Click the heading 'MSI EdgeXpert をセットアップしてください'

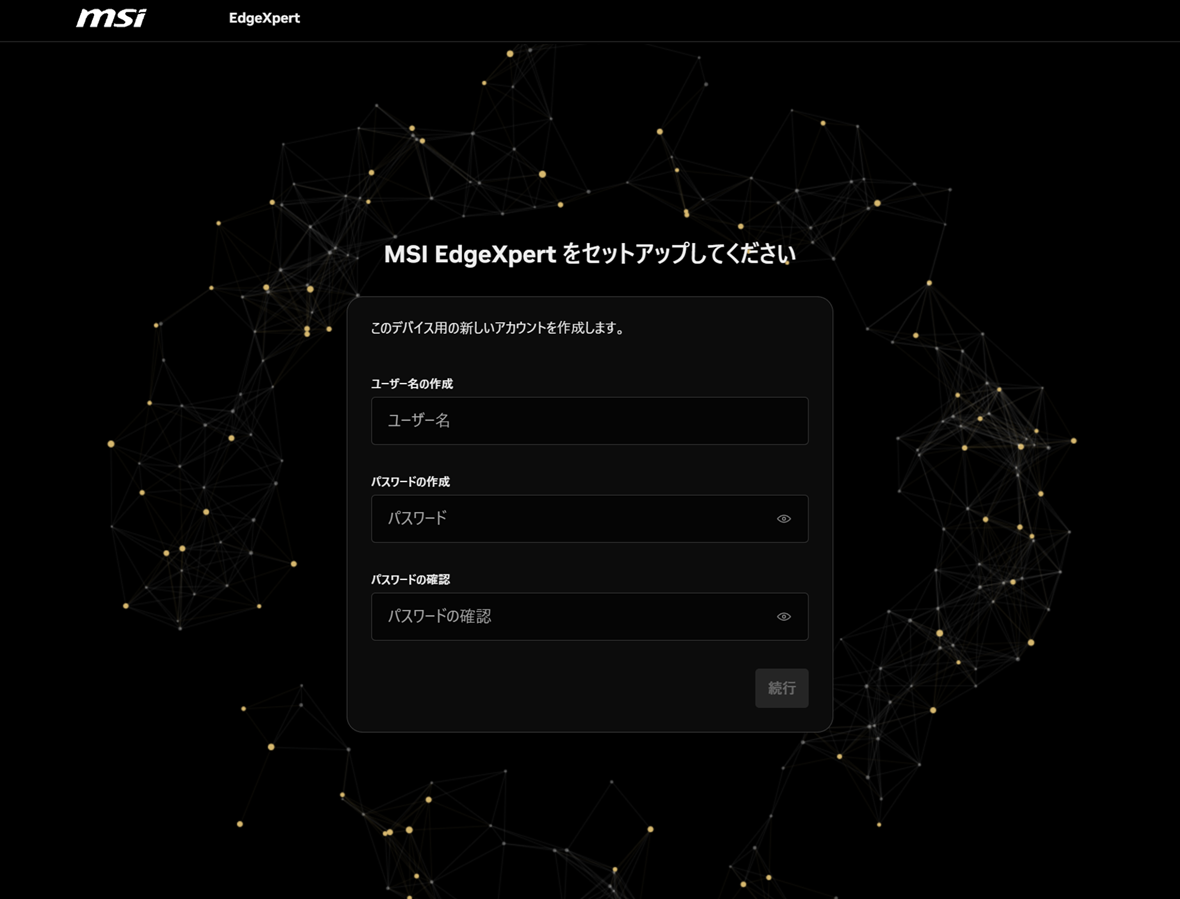(589, 254)
